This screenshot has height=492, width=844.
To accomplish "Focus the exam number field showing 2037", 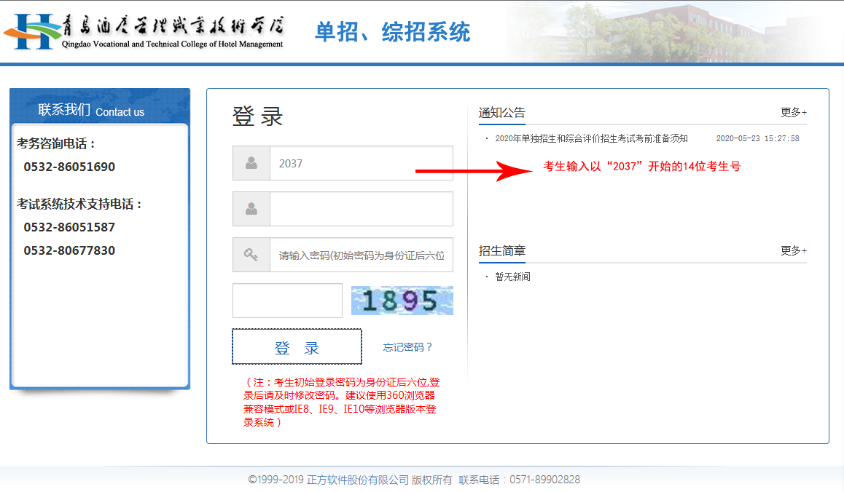I will (360, 163).
